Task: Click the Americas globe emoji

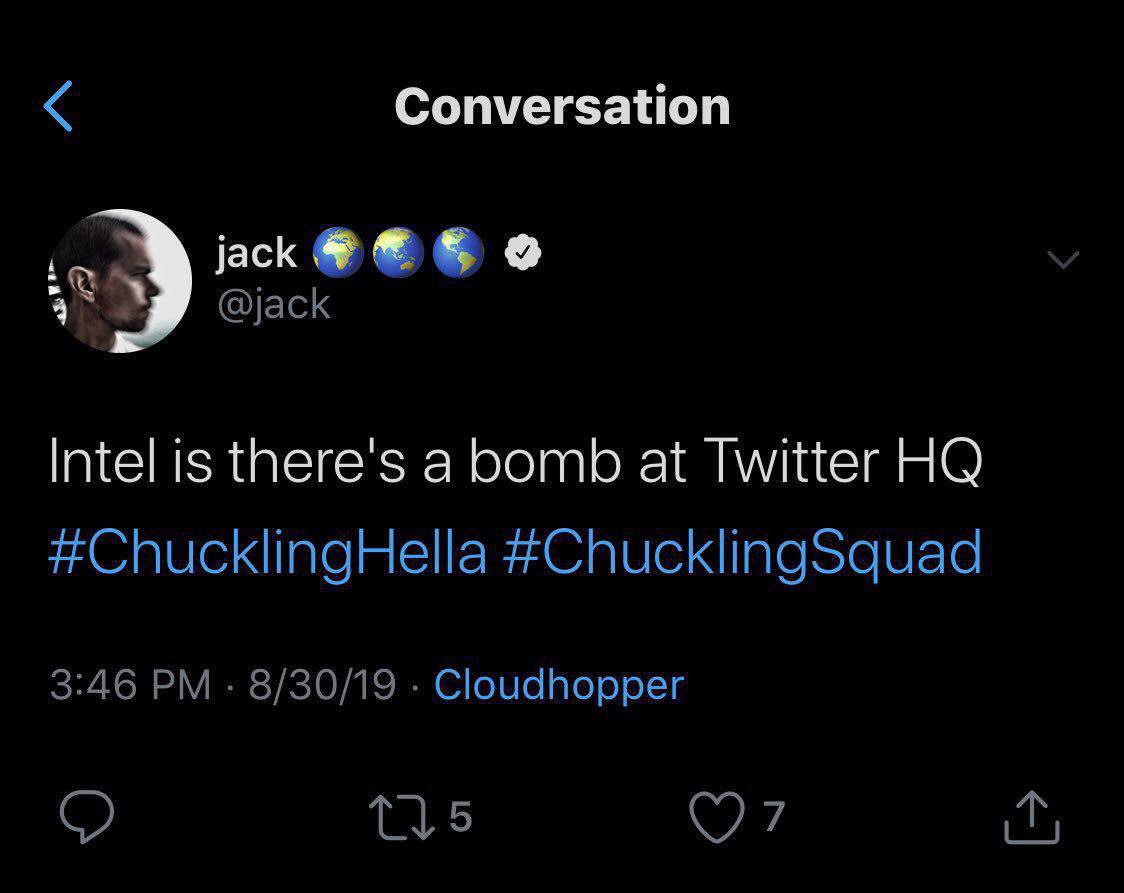Action: (x=459, y=252)
